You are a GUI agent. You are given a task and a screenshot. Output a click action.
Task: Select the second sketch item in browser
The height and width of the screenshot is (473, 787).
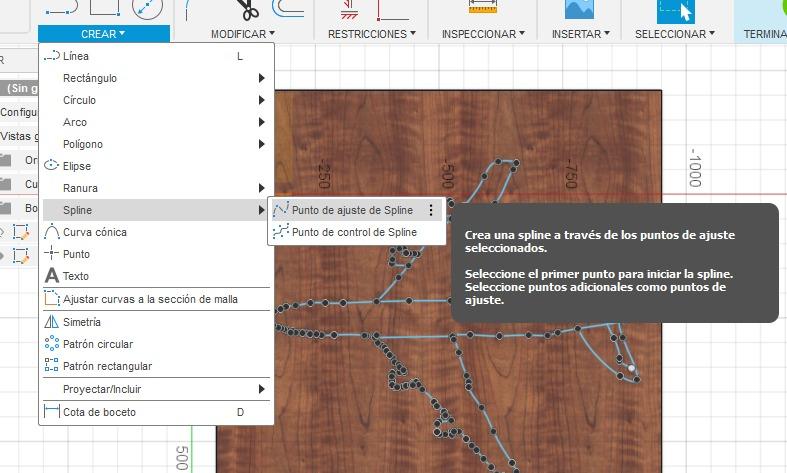[x=21, y=256]
